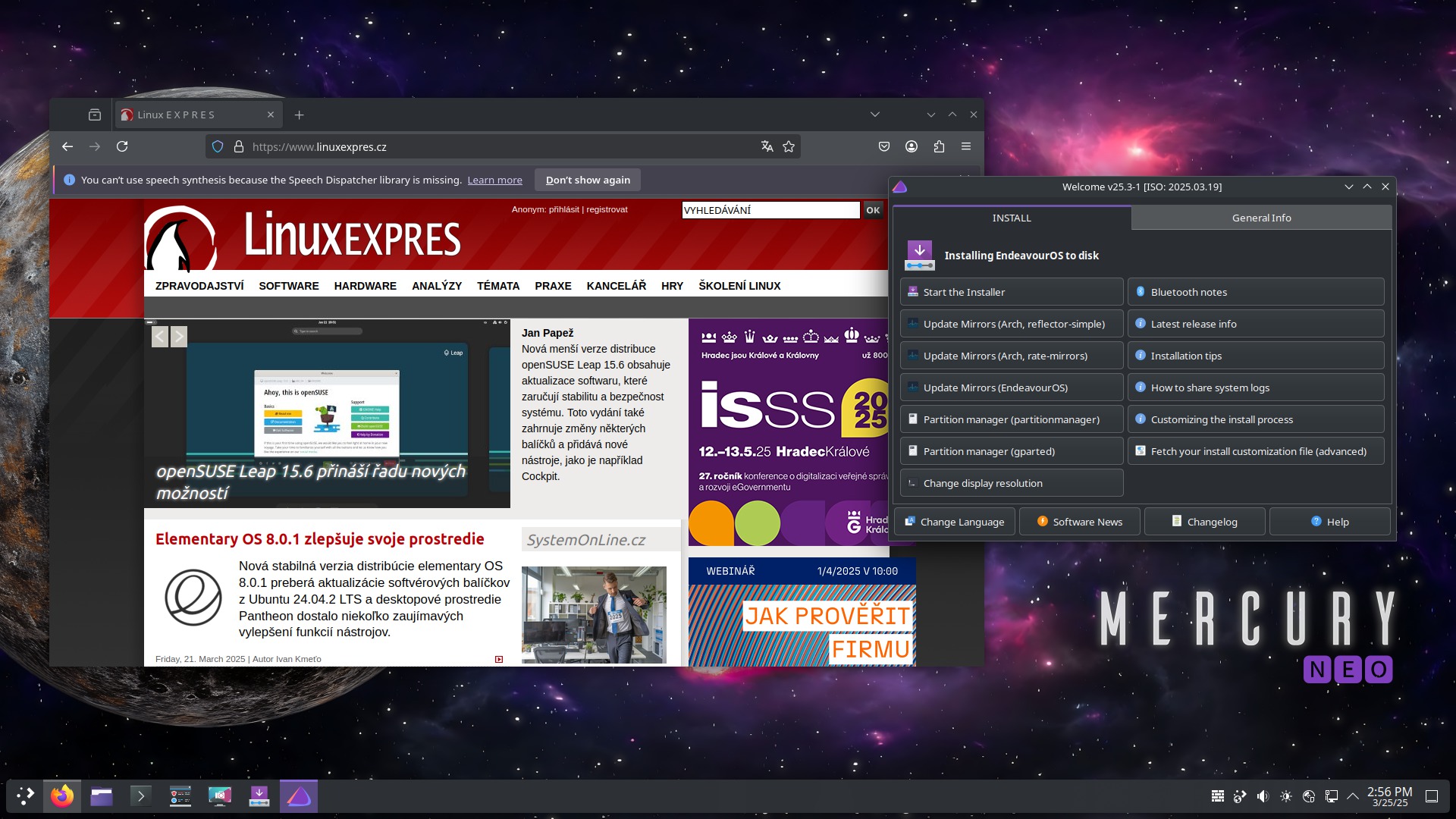Open Firefox account icon
Image resolution: width=1456 pixels, height=819 pixels.
[912, 146]
